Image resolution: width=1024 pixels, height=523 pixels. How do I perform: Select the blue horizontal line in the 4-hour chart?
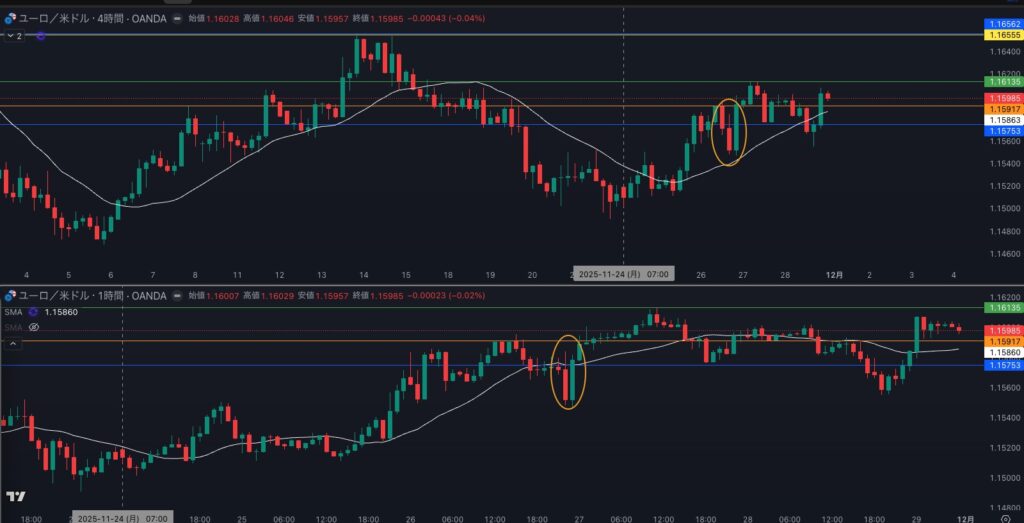(x=490, y=125)
